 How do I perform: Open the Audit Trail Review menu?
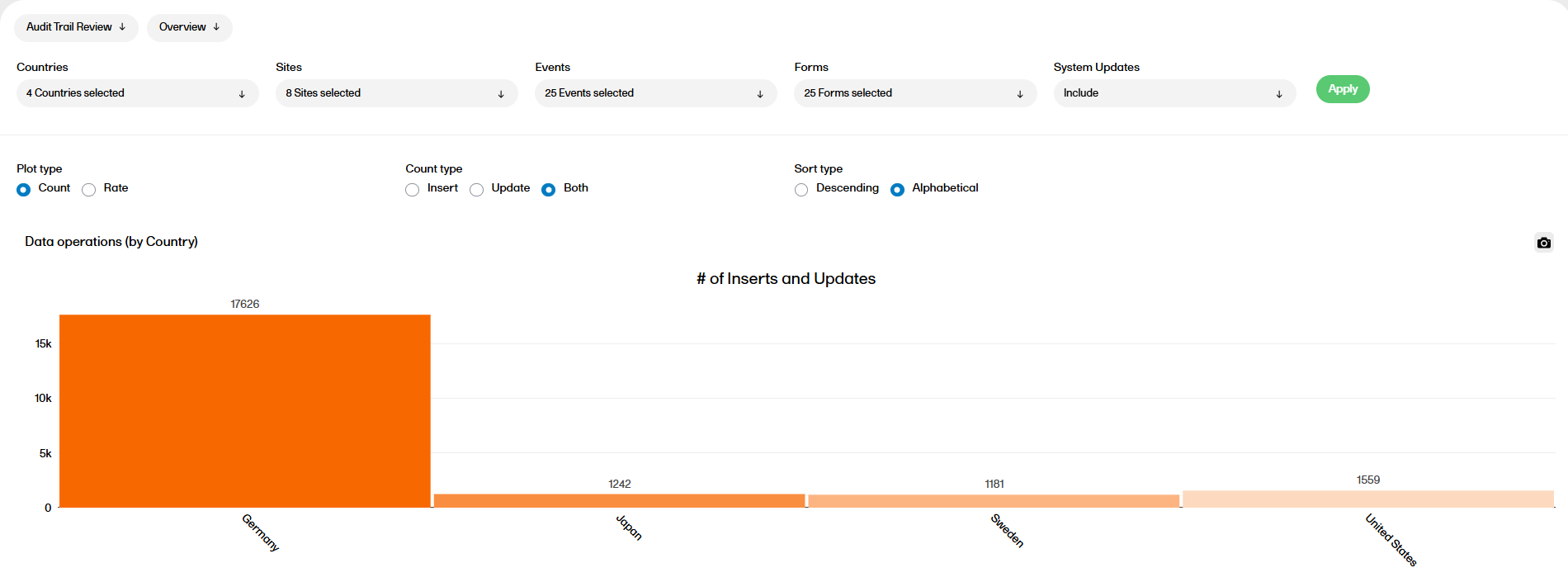[76, 27]
